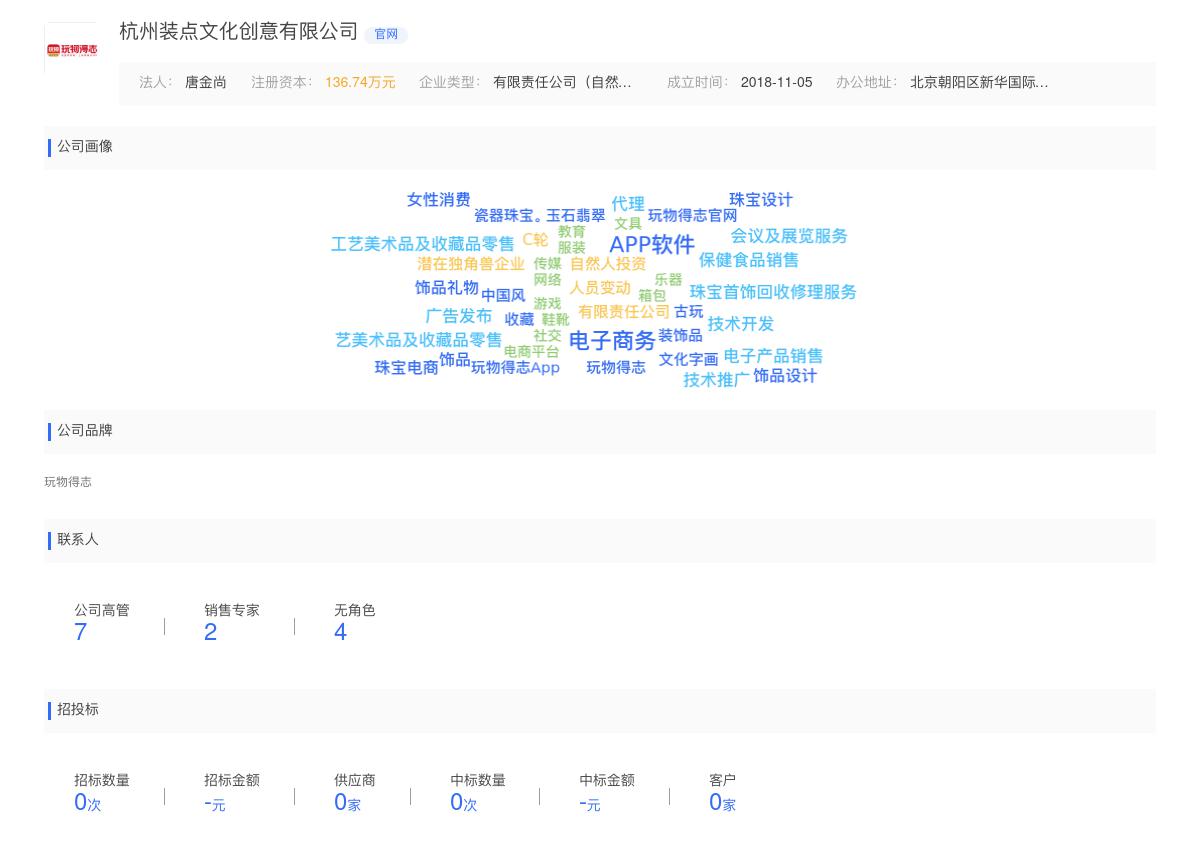Screen dimensions: 1200x861
Task: Click 中标金额 value -元
Action: pos(590,803)
